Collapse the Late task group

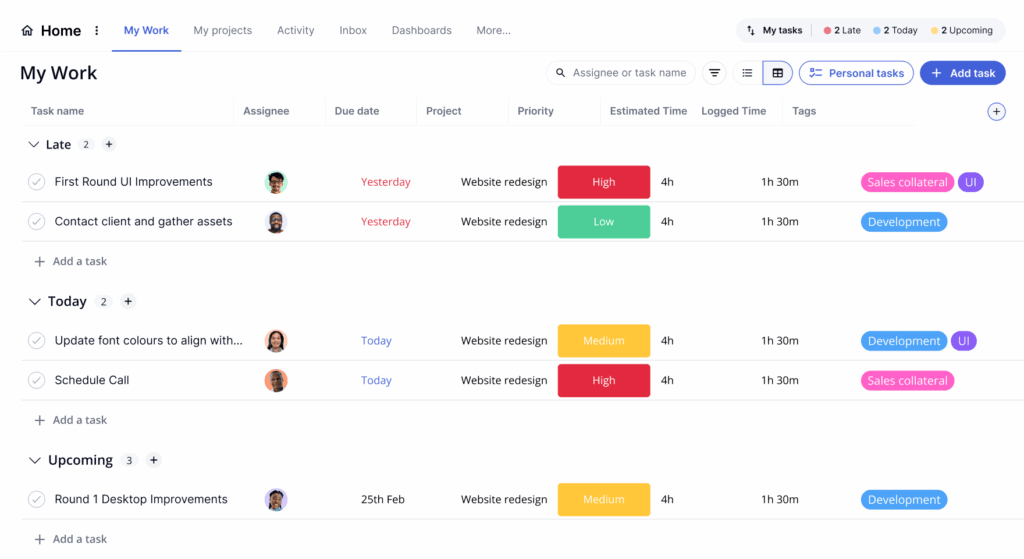[34, 145]
